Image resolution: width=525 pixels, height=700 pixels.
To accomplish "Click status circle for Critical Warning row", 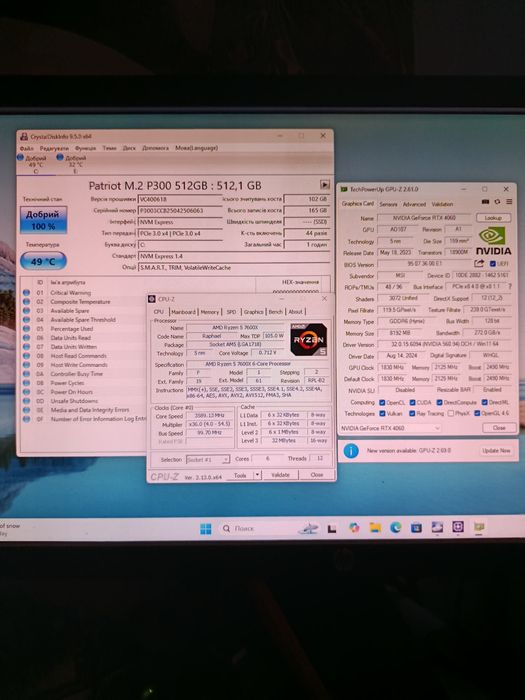I will pos(26,292).
